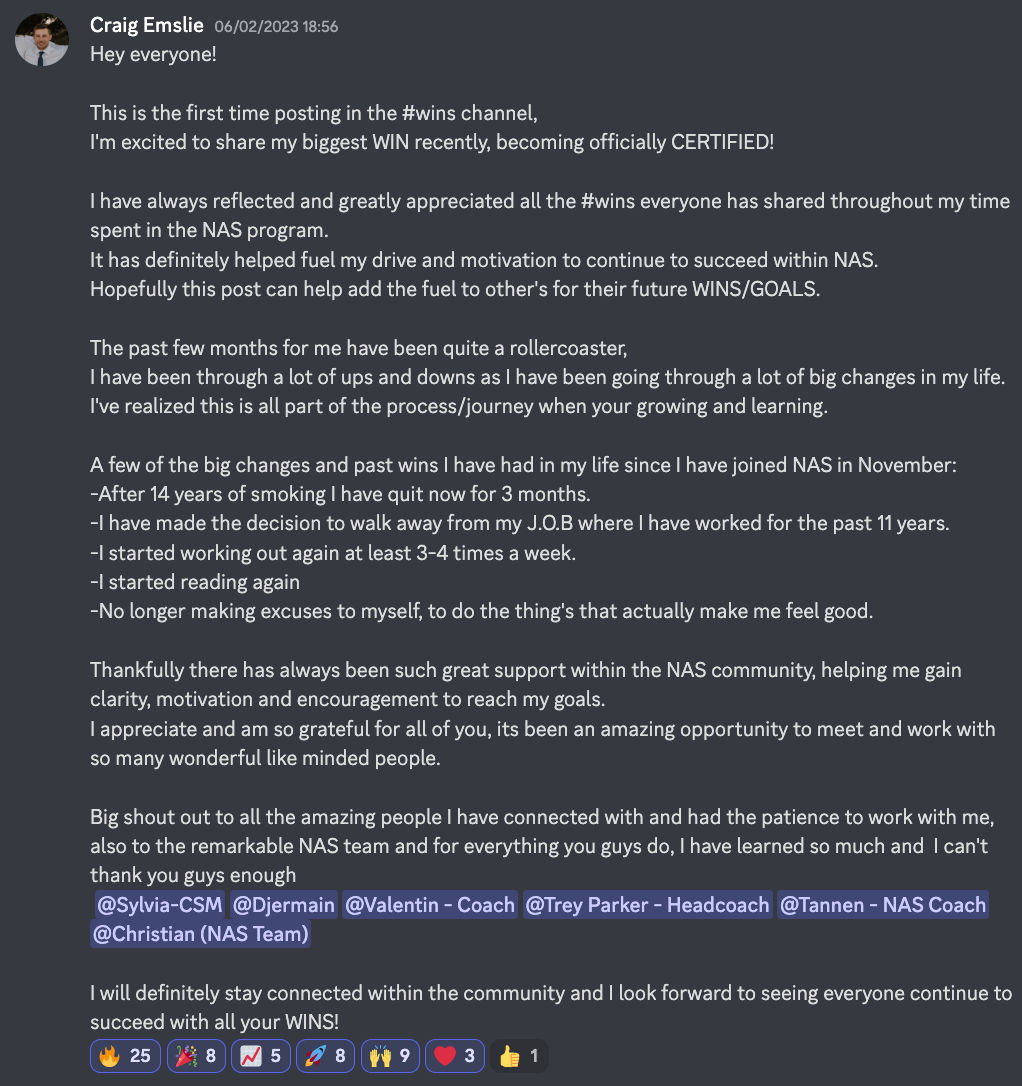Click the red heart reaction
Image resolution: width=1022 pixels, height=1086 pixels.
[455, 1056]
